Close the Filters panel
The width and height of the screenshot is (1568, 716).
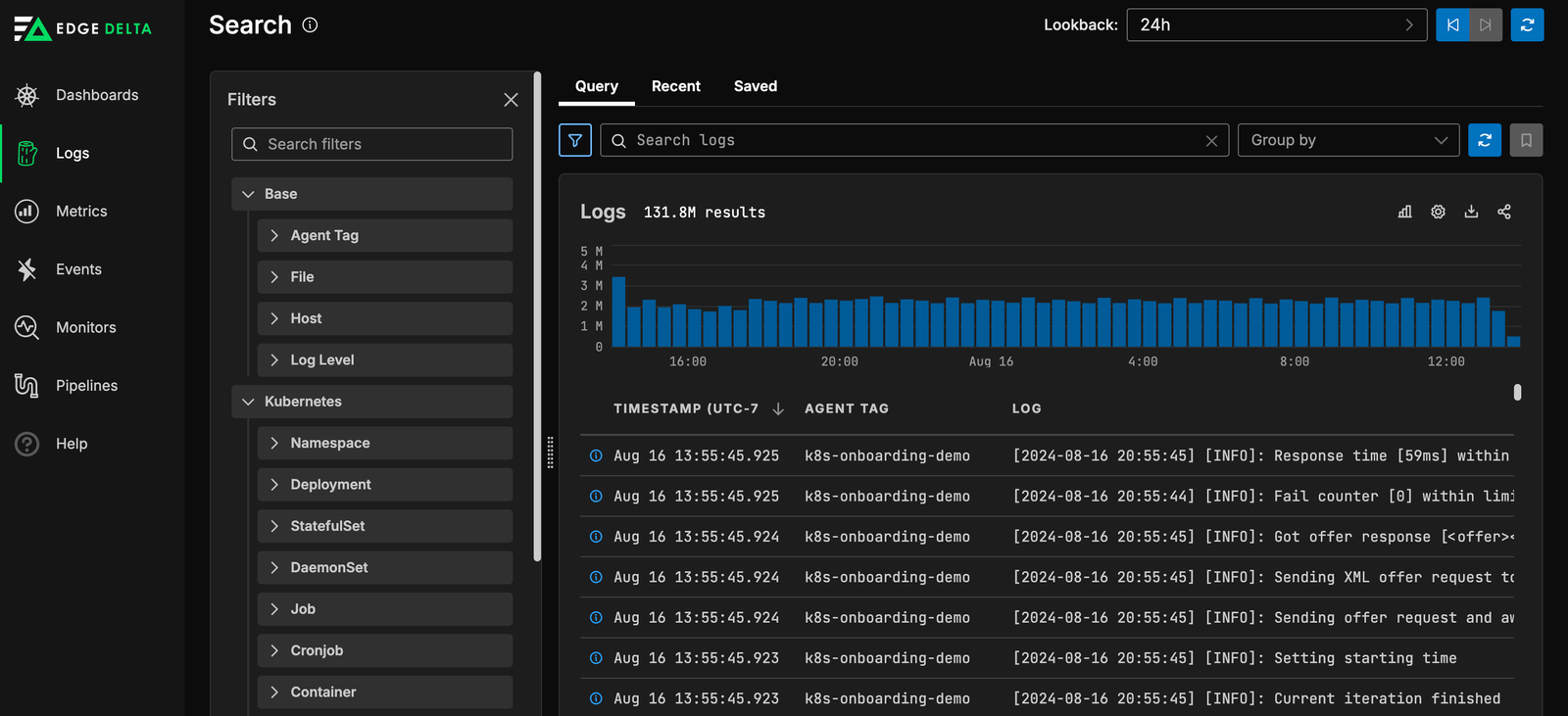click(511, 100)
